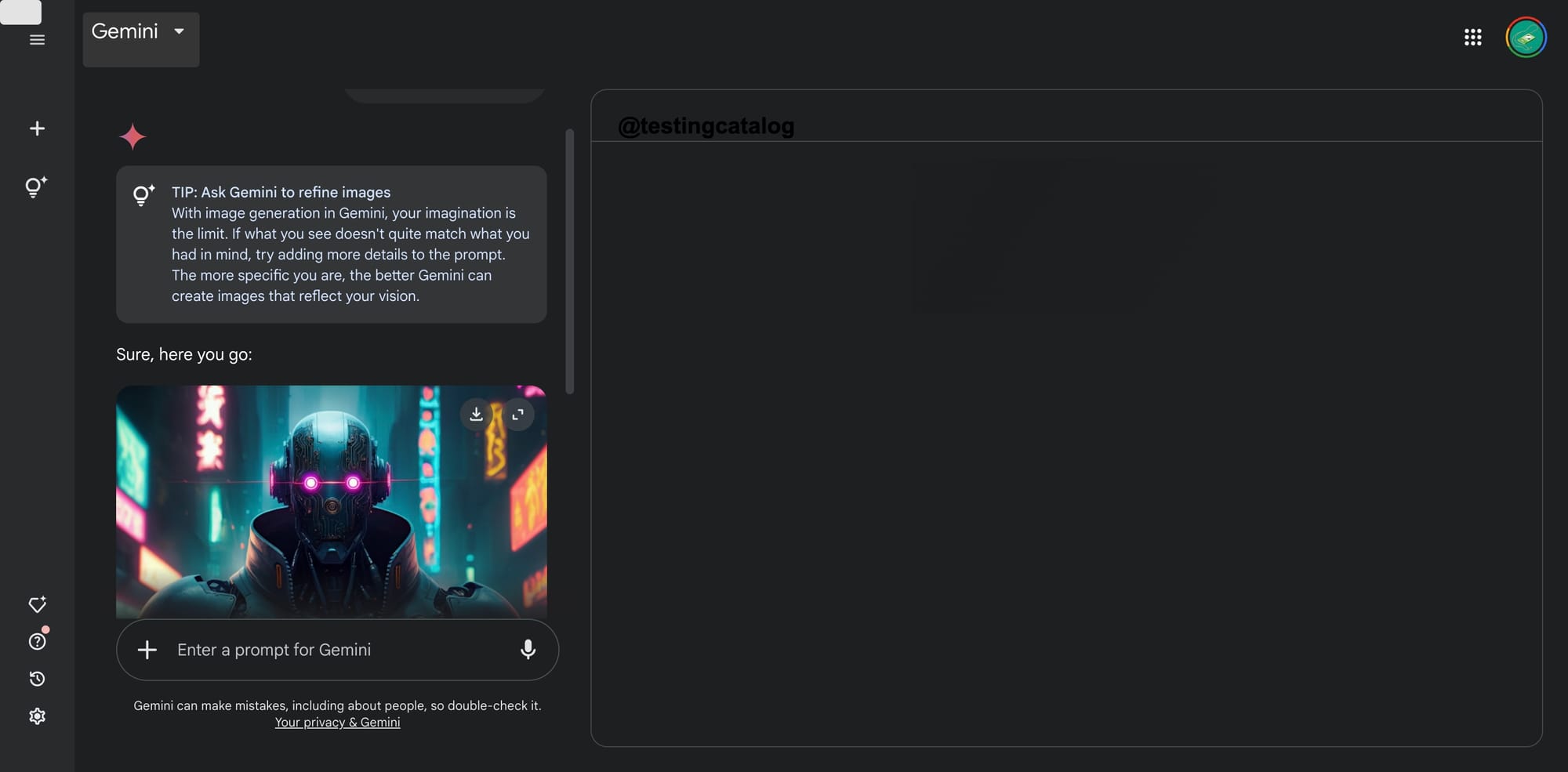Click the TIP: Ask Gemini to refine images card
Screen dimensions: 1568x772
[x=332, y=245]
